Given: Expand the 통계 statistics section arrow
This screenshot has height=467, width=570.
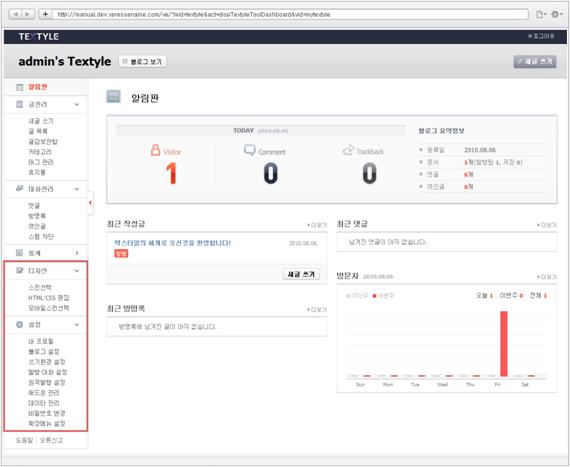Looking at the screenshot, I should [x=77, y=253].
